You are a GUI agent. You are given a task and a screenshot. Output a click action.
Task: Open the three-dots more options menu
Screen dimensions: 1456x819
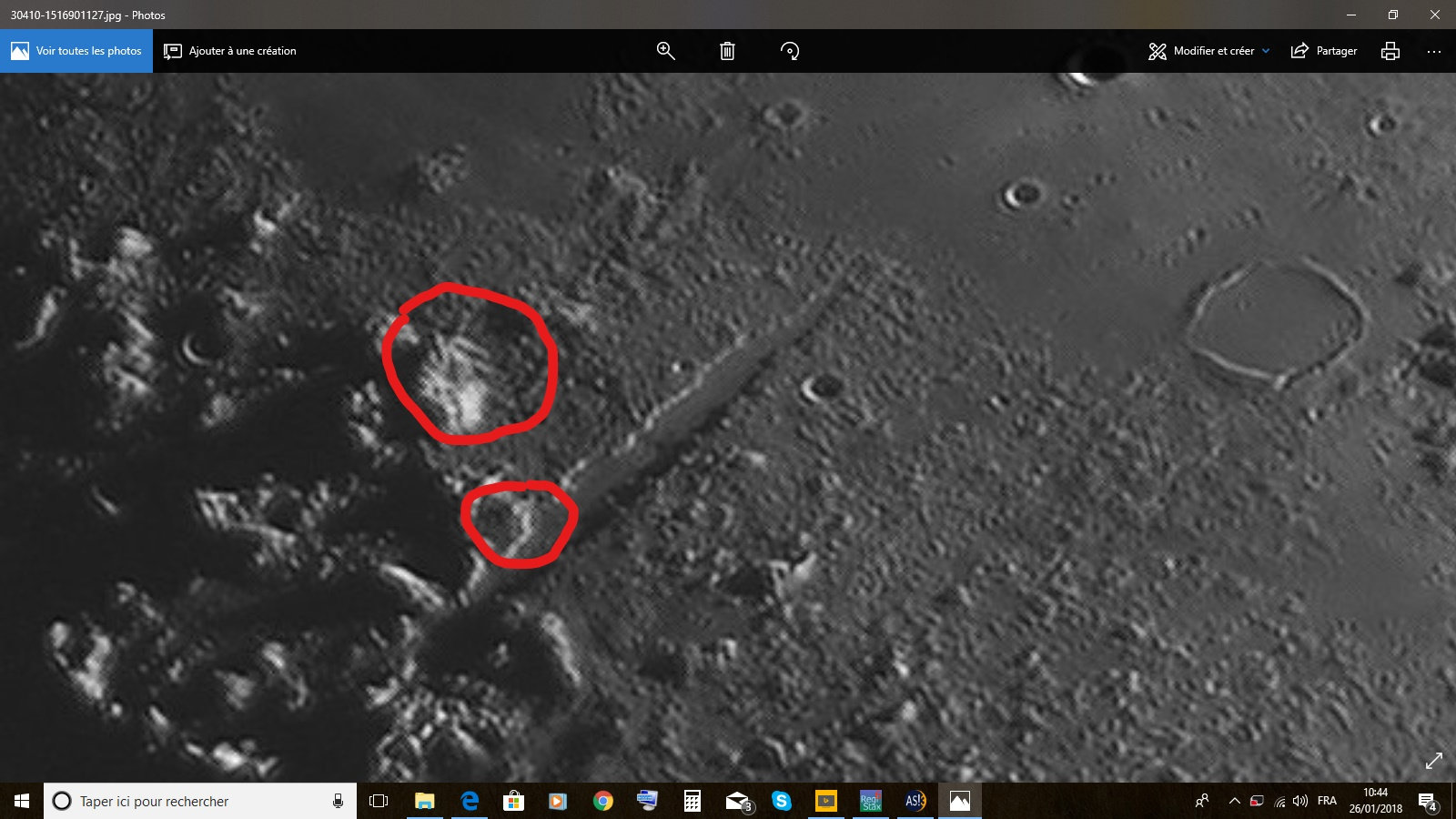coord(1434,51)
